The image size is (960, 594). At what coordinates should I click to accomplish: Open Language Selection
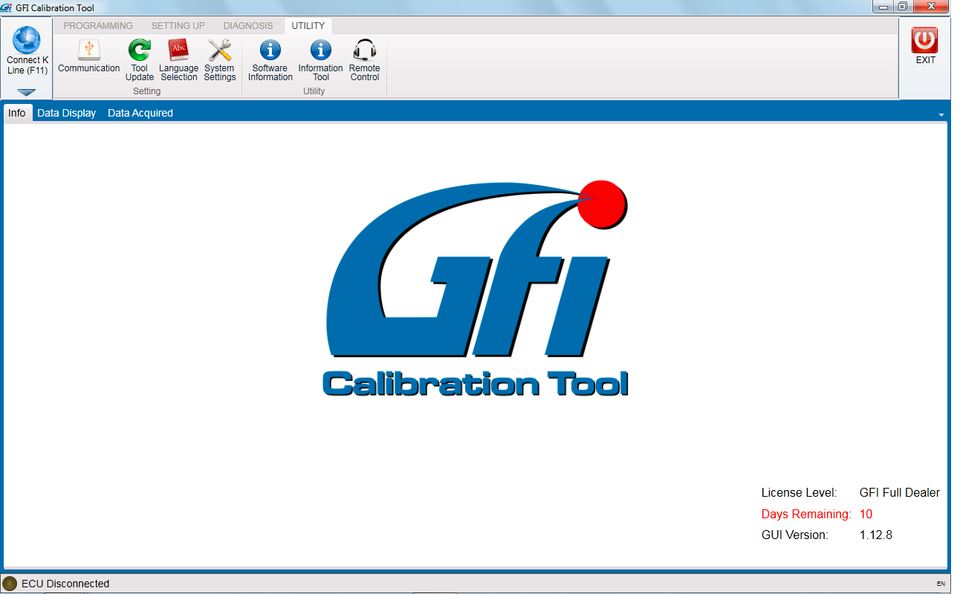pyautogui.click(x=179, y=57)
